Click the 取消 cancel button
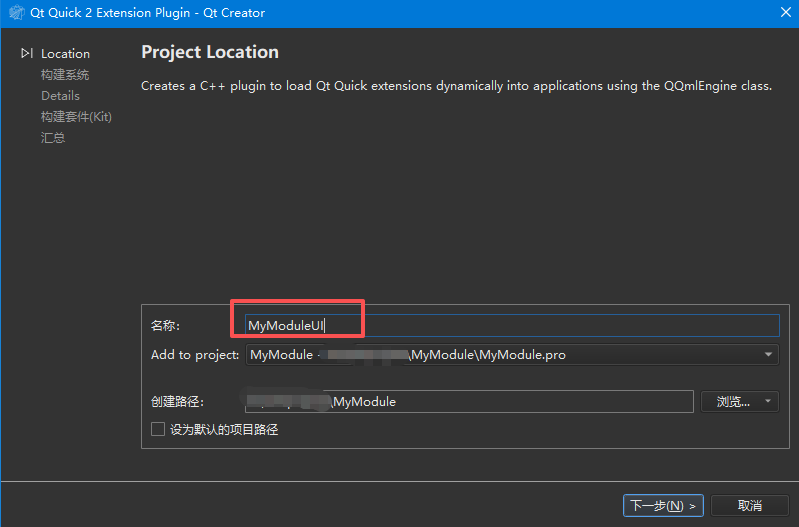The height and width of the screenshot is (527, 799). [750, 506]
